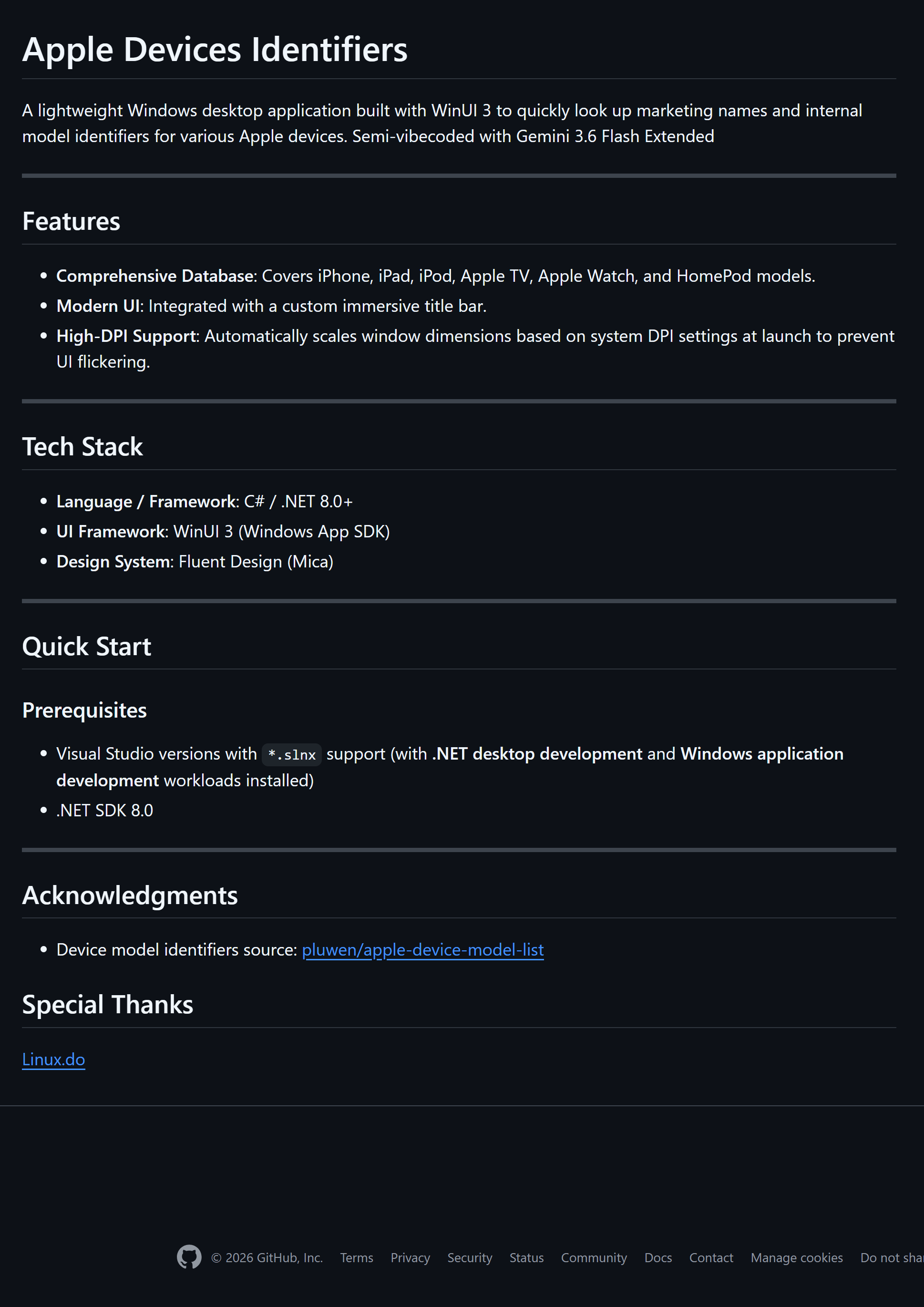Screen dimensions: 924x1307
Task: Go to the Privacy footer link
Action: [x=410, y=1257]
